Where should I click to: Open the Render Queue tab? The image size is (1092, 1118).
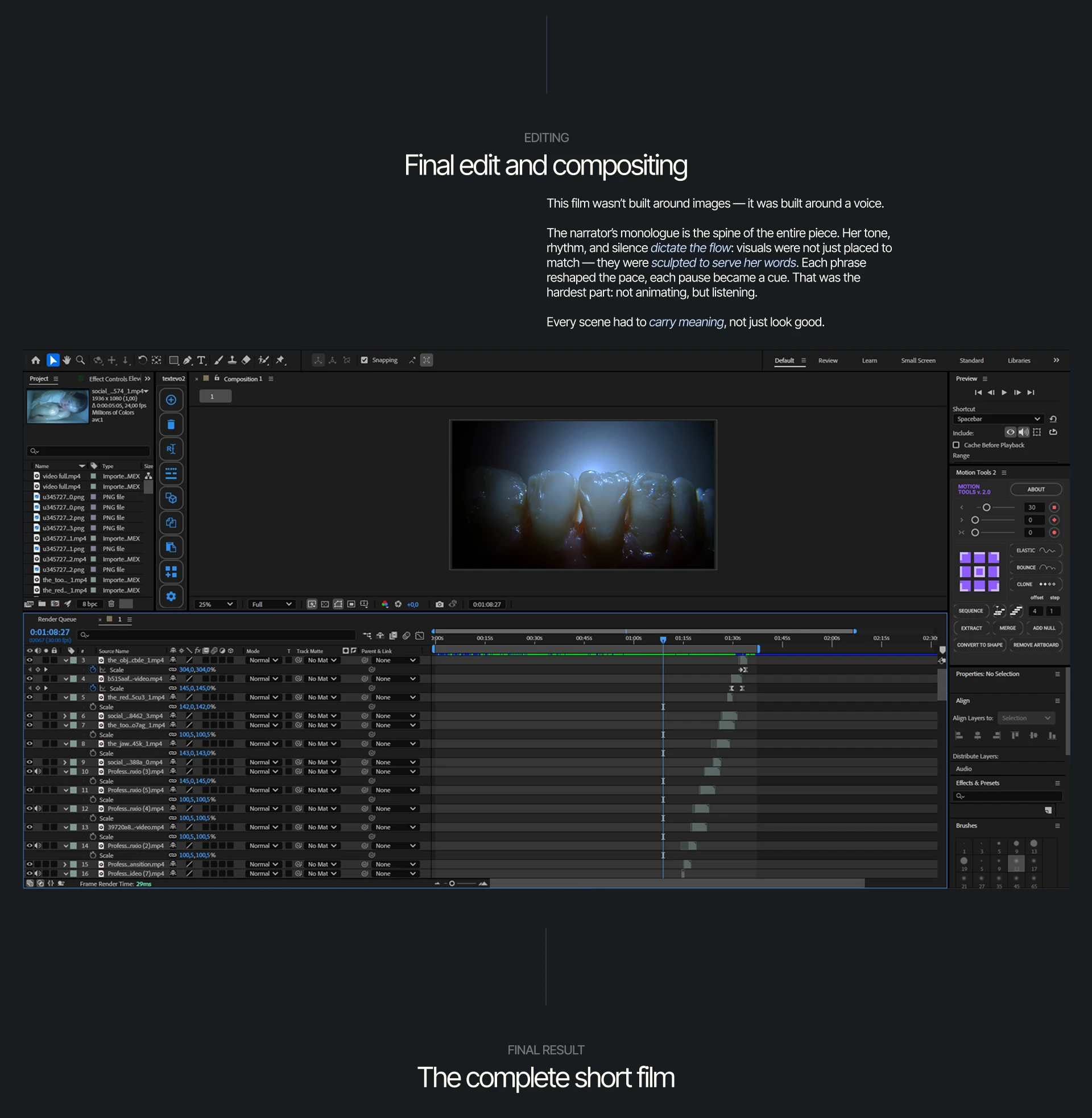tap(57, 619)
